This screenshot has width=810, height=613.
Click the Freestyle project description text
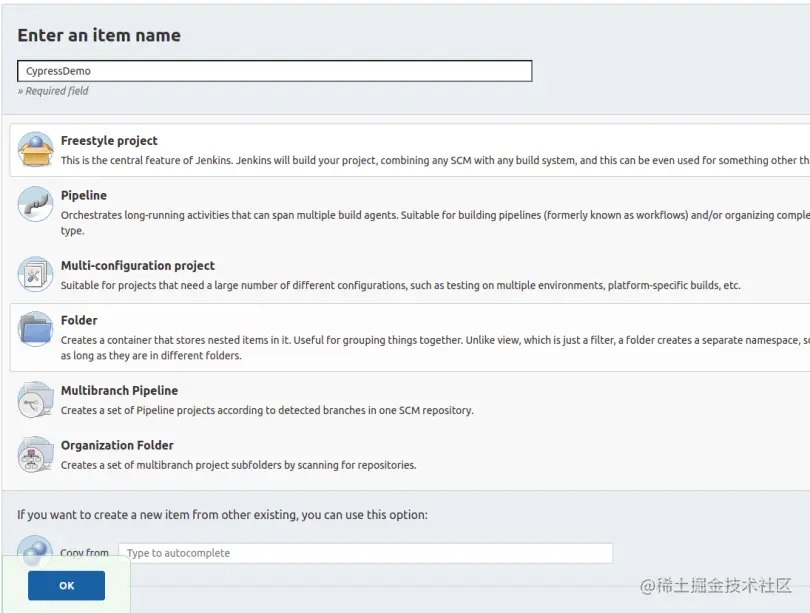tap(435, 160)
